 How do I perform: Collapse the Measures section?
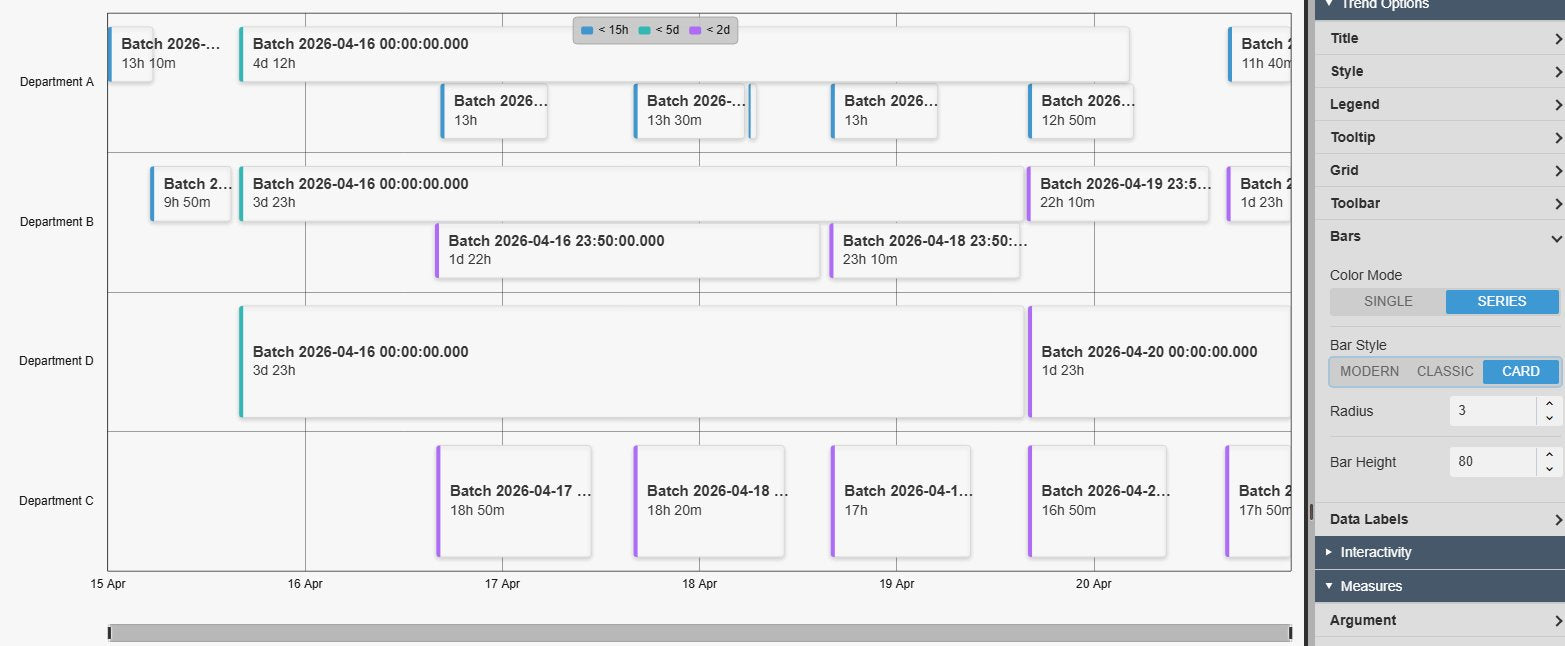pos(1440,586)
